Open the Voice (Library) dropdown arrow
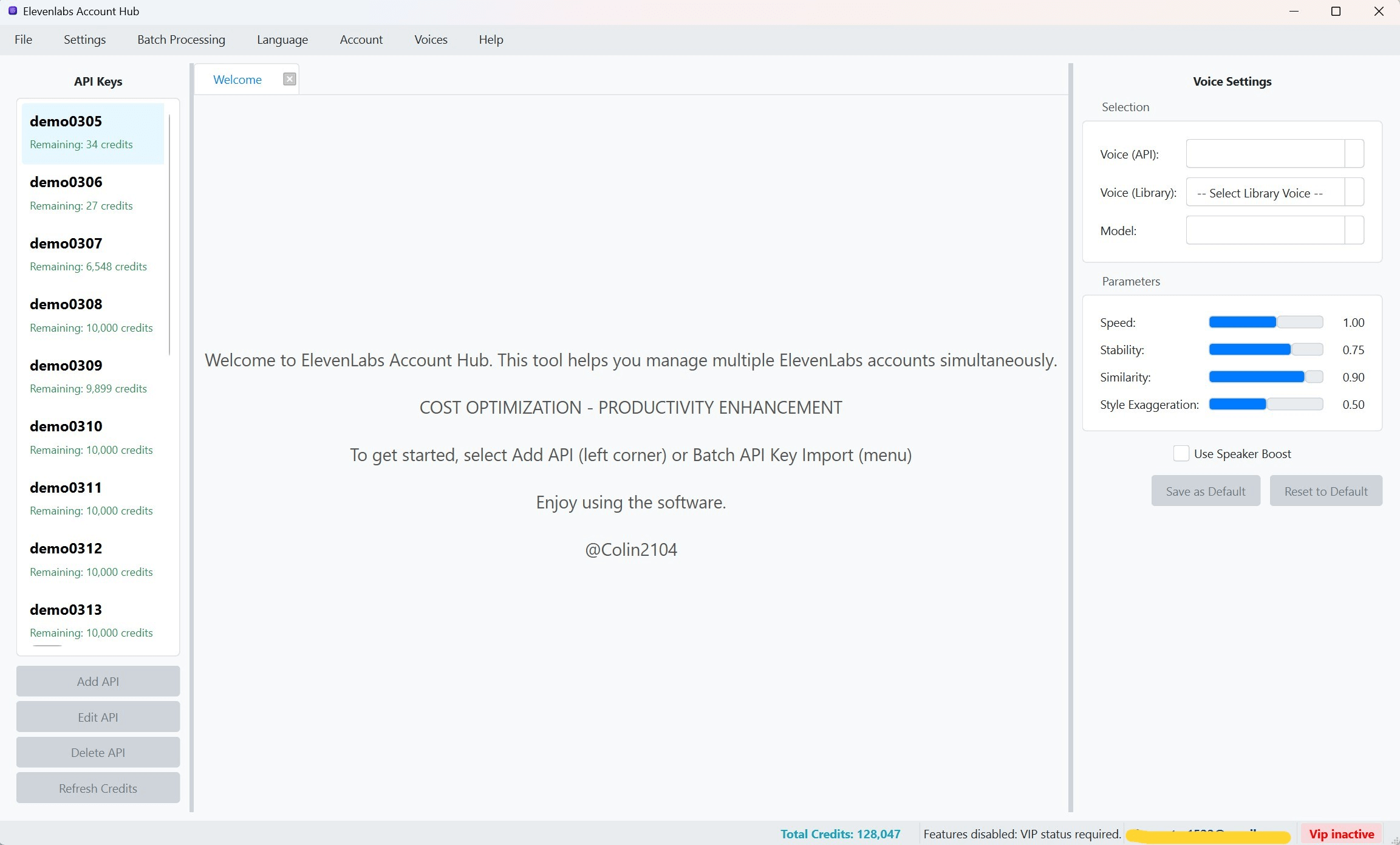The height and width of the screenshot is (845, 1400). pyautogui.click(x=1354, y=193)
